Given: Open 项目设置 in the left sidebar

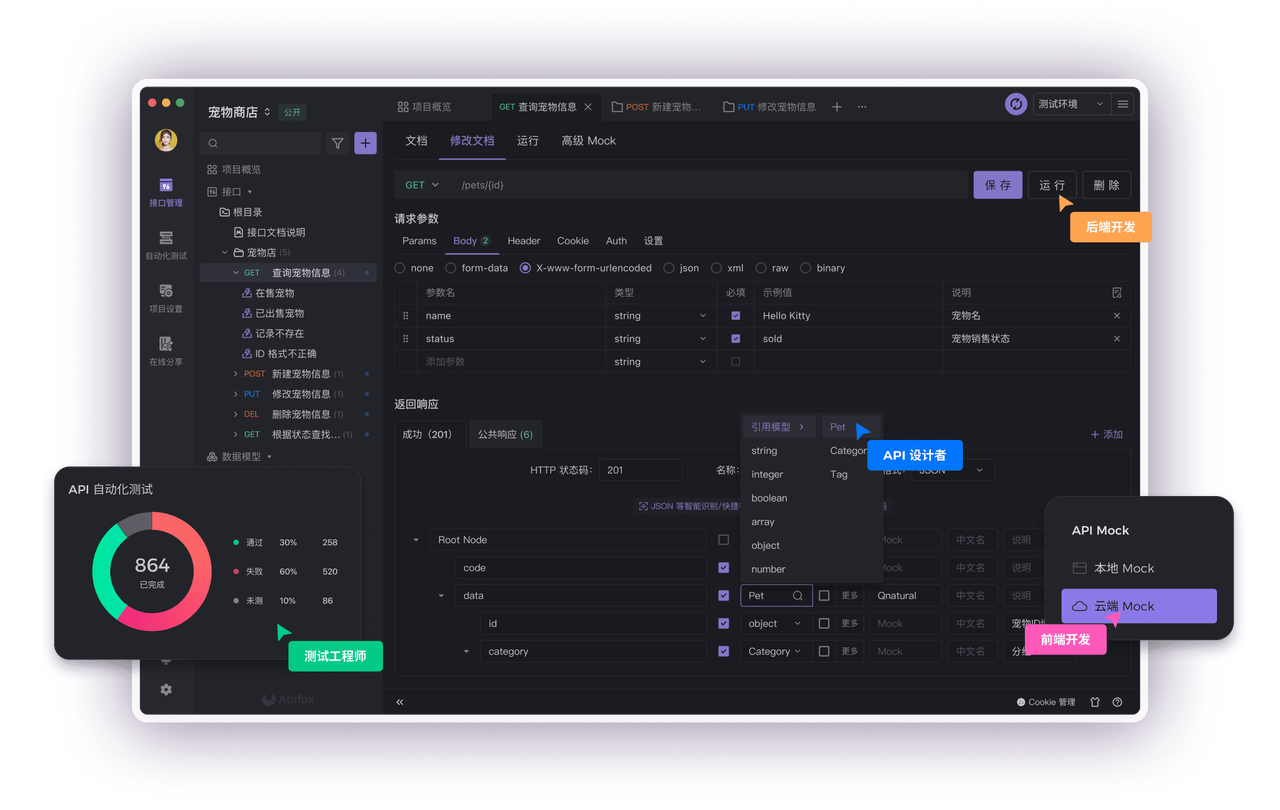Looking at the screenshot, I should coord(166,300).
